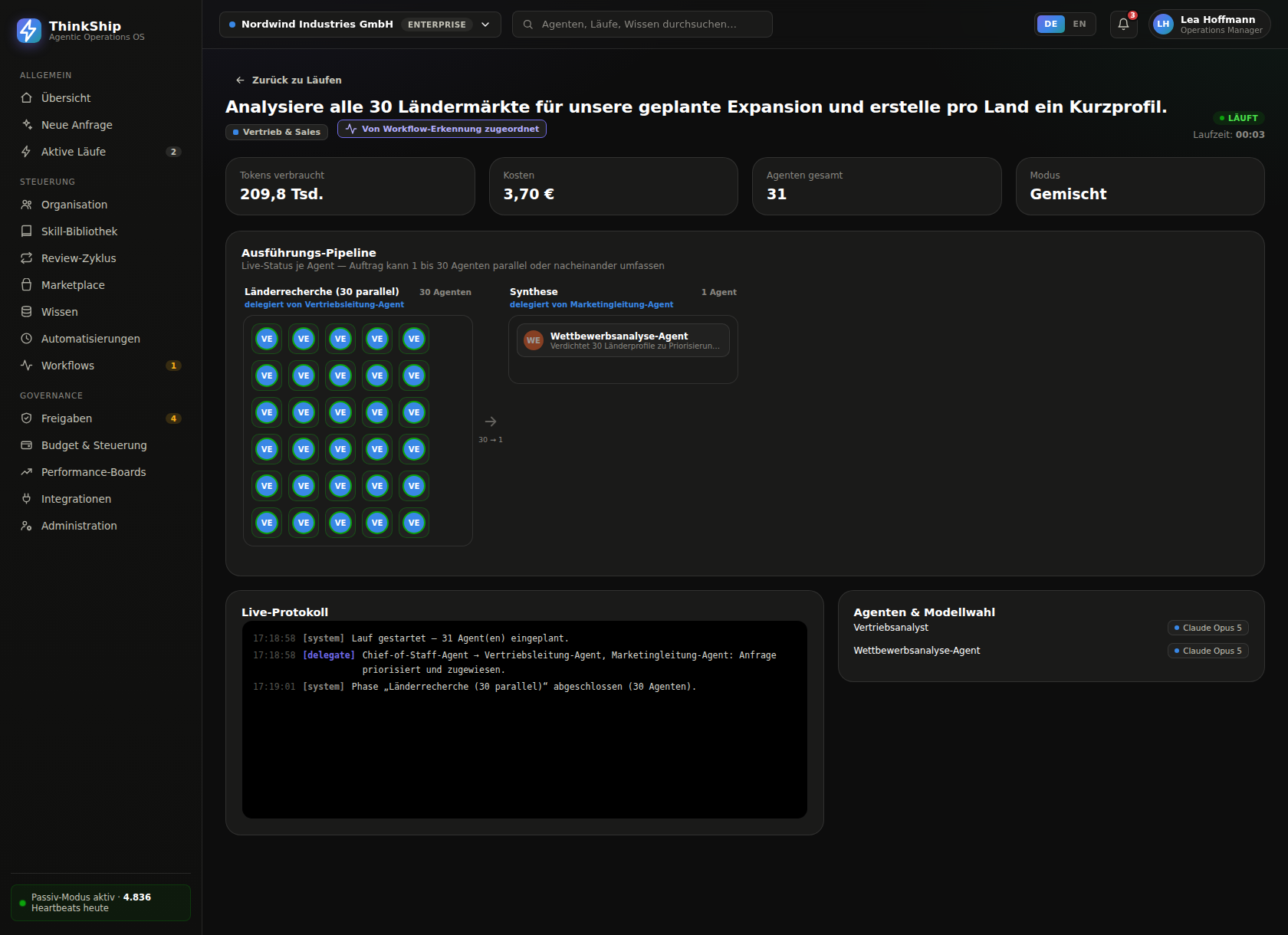
Task: Click the bolt icon beside Aktive Läufe
Action: [27, 152]
